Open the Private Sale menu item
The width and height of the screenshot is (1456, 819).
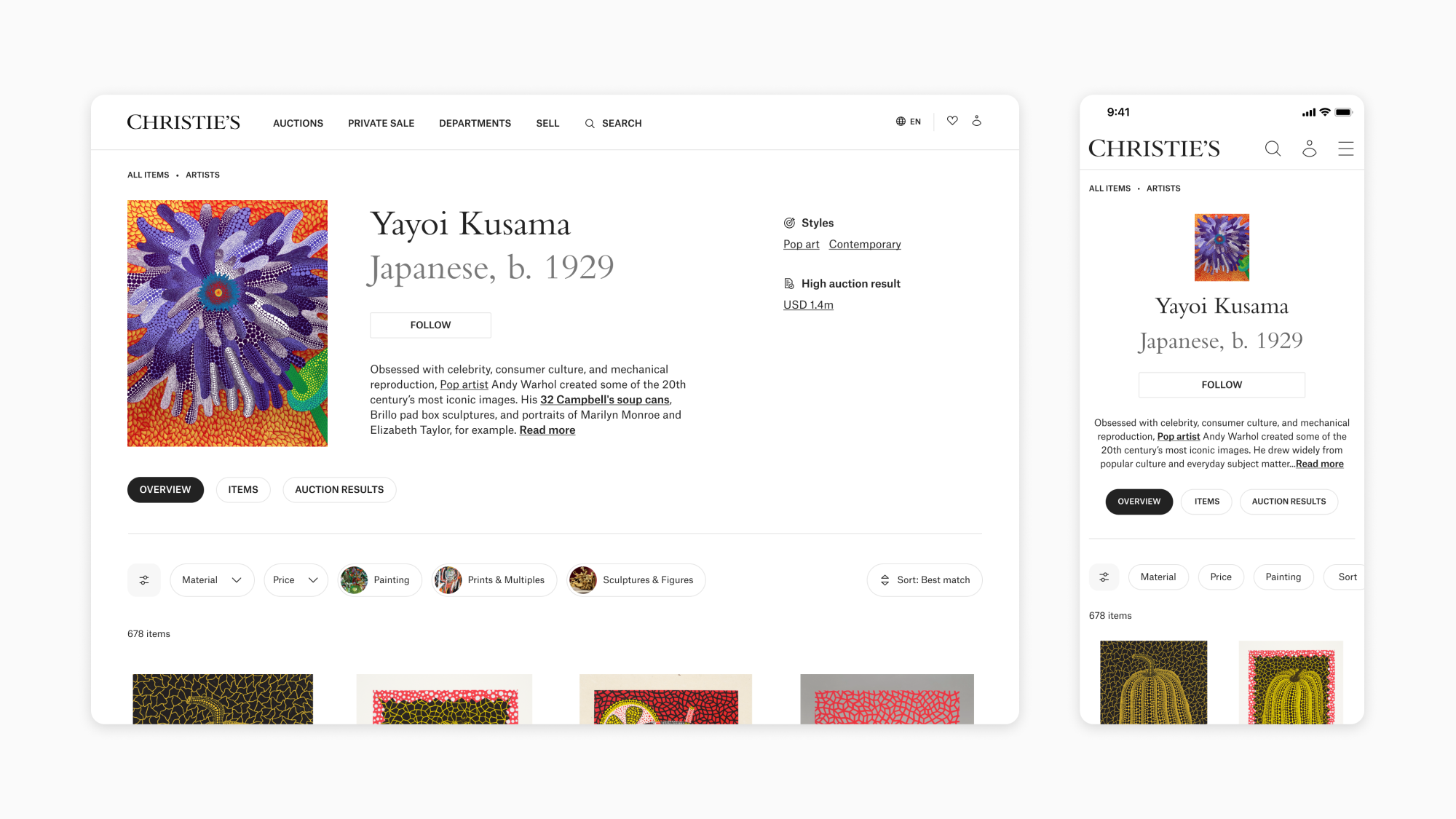[381, 124]
